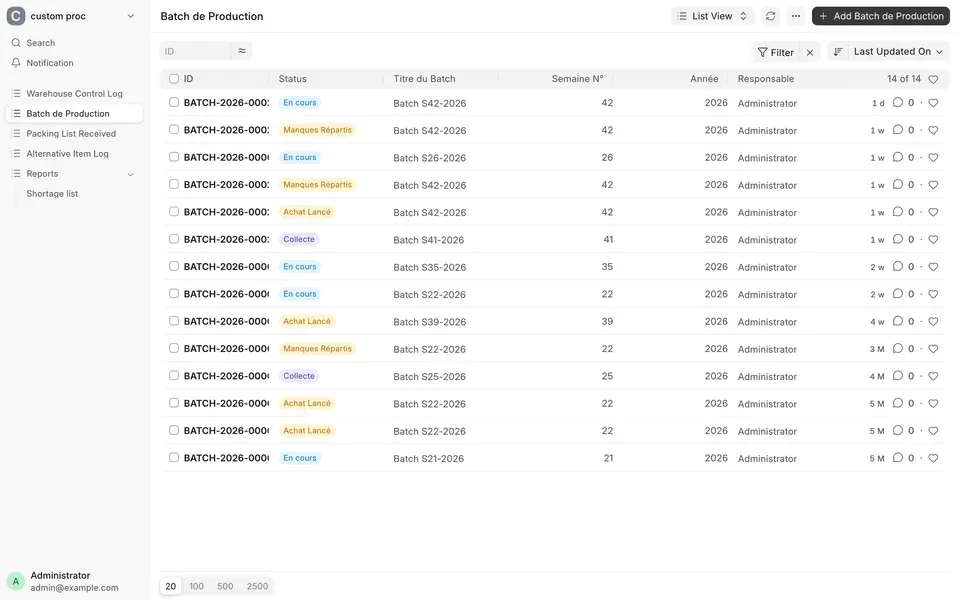Image resolution: width=960 pixels, height=600 pixels.
Task: Expand the custom proc workspace chevron
Action: click(x=130, y=16)
